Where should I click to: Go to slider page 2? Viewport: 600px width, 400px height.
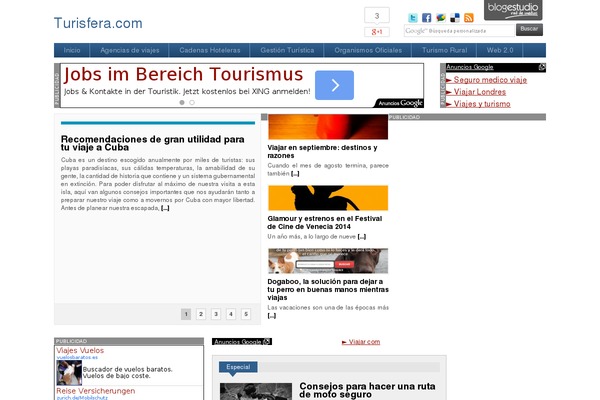point(201,314)
